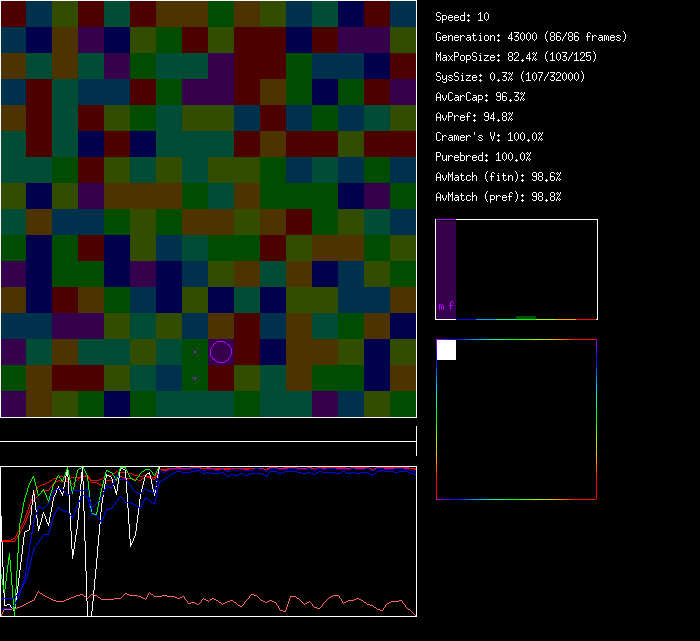Click the AvPref 94.8% line

(473, 117)
